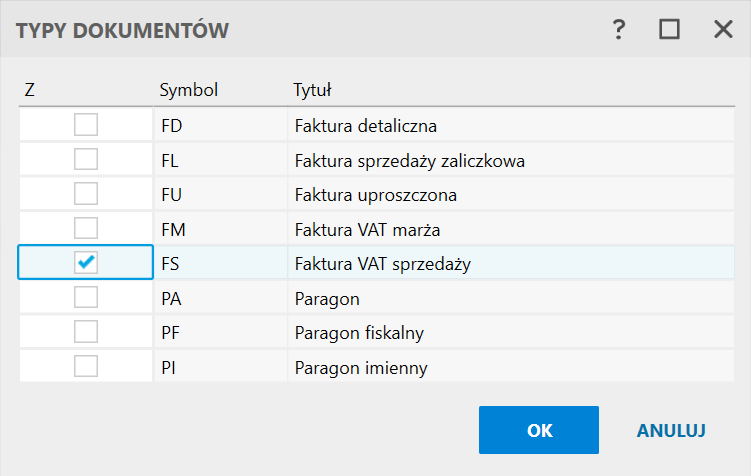Select the PI symbol cell
The image size is (751, 476).
click(x=168, y=367)
